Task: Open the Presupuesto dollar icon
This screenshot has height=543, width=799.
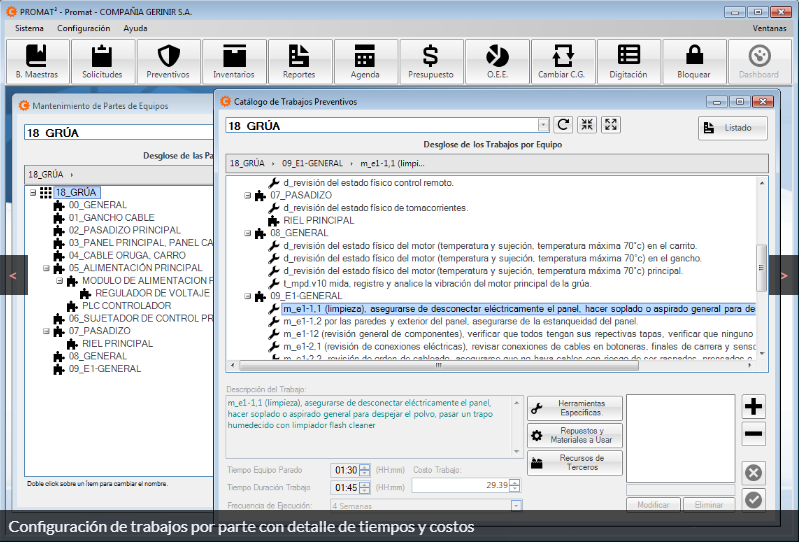Action: coord(431,62)
